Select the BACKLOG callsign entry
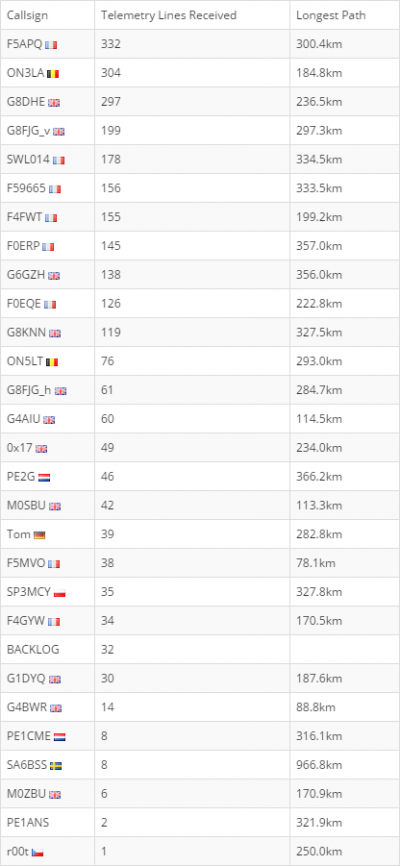 (x=33, y=650)
